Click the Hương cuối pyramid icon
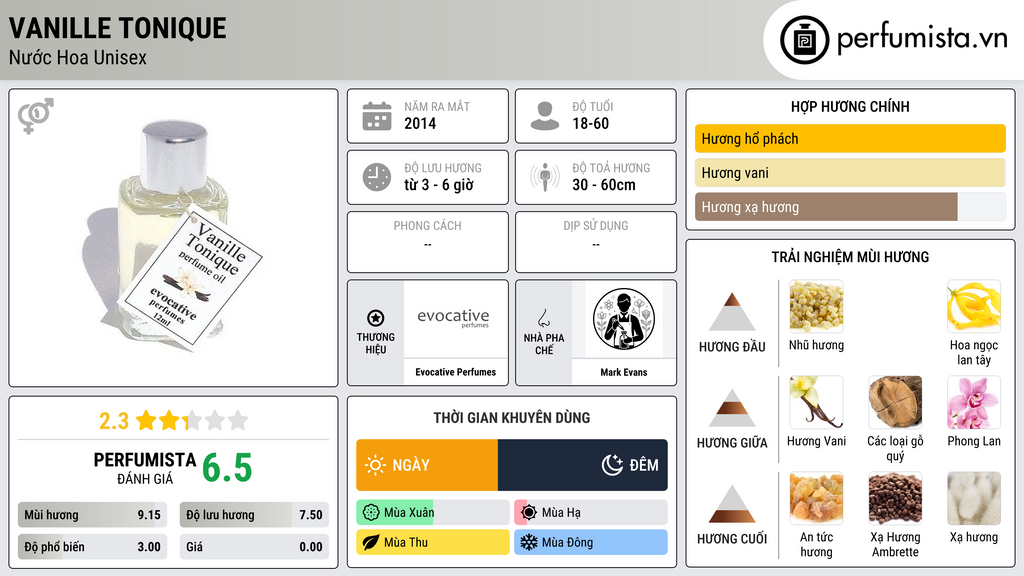1024x576 pixels. (732, 504)
